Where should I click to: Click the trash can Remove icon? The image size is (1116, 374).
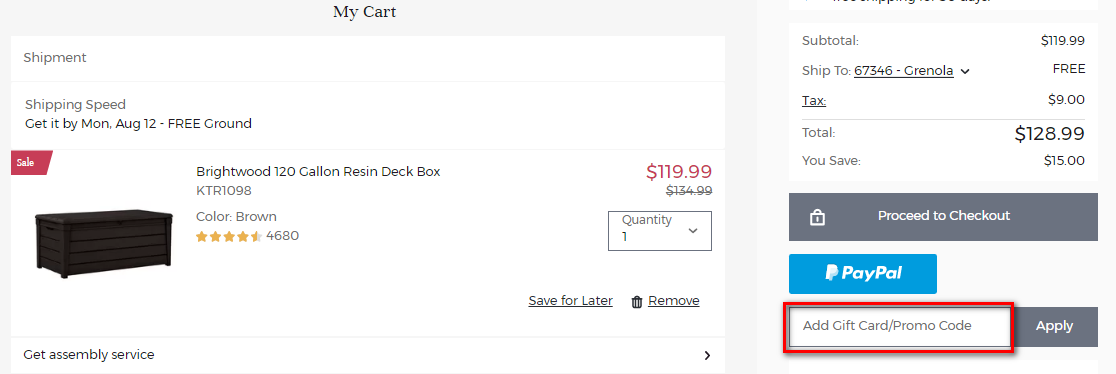(x=637, y=301)
